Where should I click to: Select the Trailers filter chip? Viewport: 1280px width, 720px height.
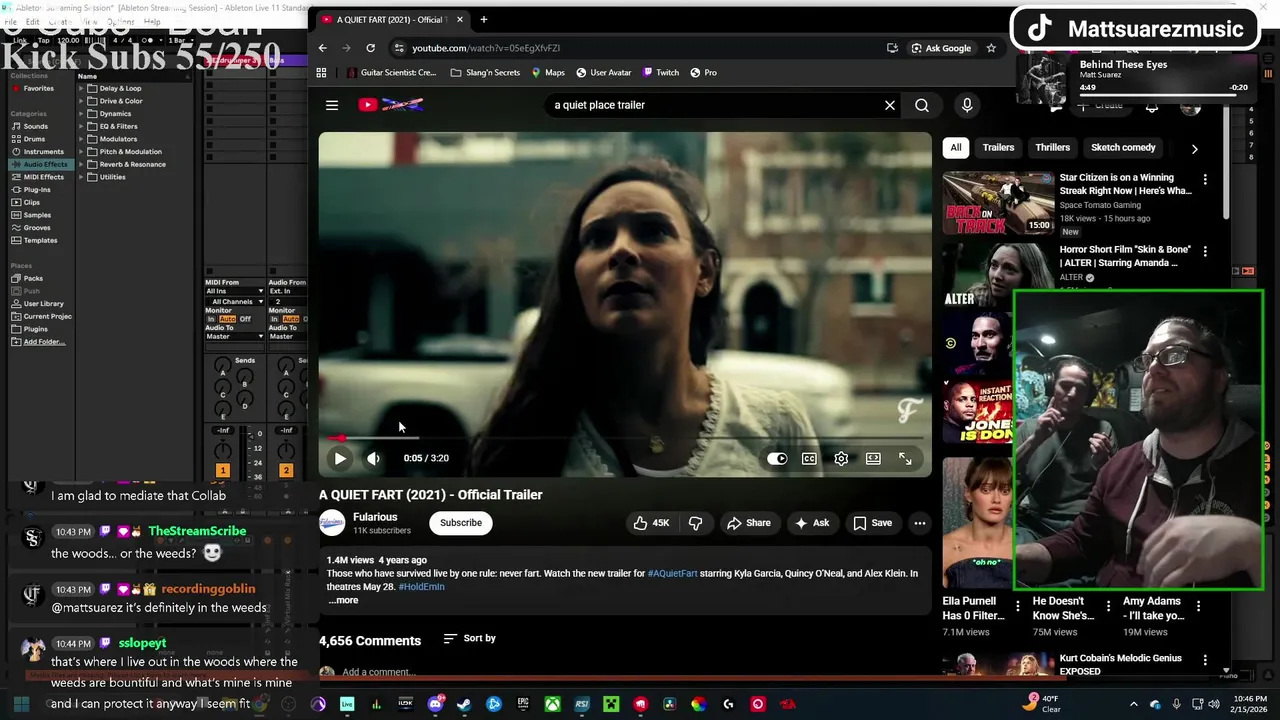(998, 148)
